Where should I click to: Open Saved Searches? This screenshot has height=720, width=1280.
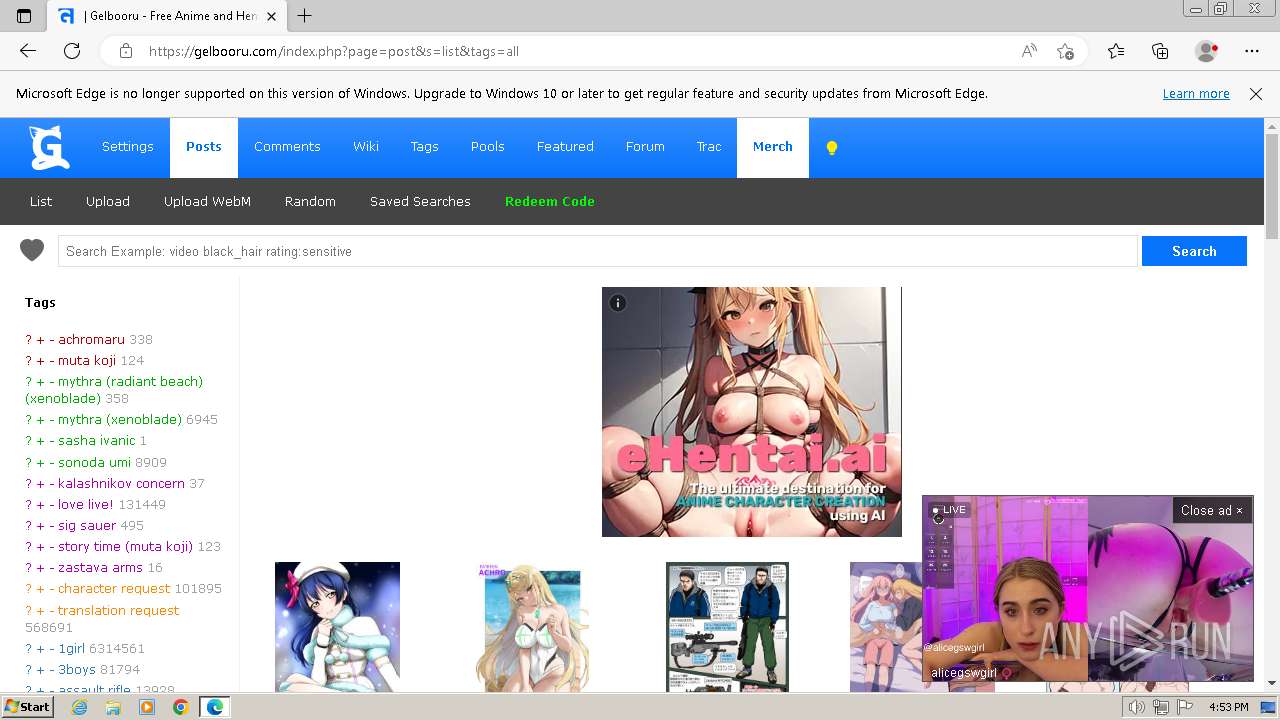[x=420, y=201]
